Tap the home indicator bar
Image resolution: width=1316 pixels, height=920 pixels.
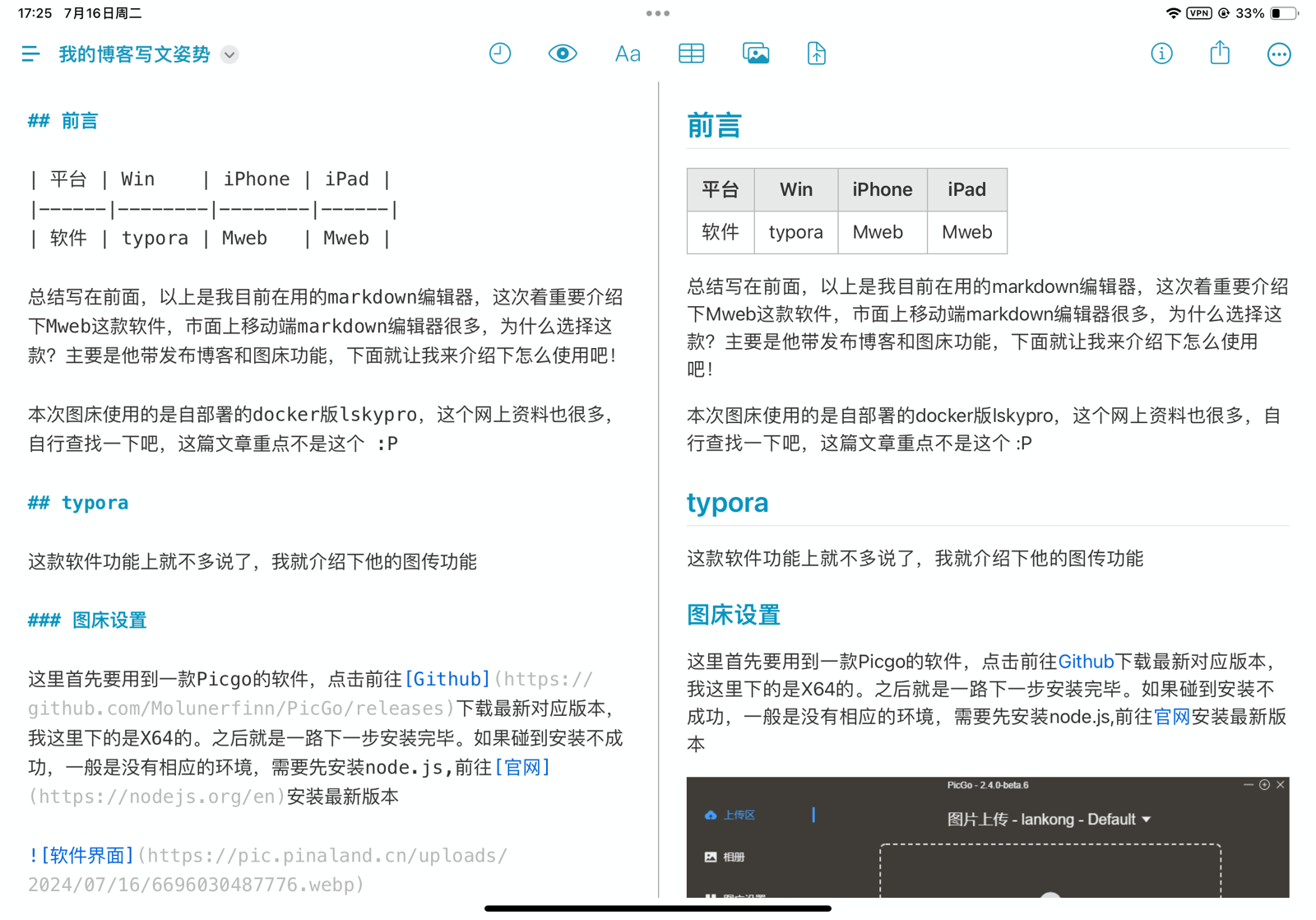[657, 908]
